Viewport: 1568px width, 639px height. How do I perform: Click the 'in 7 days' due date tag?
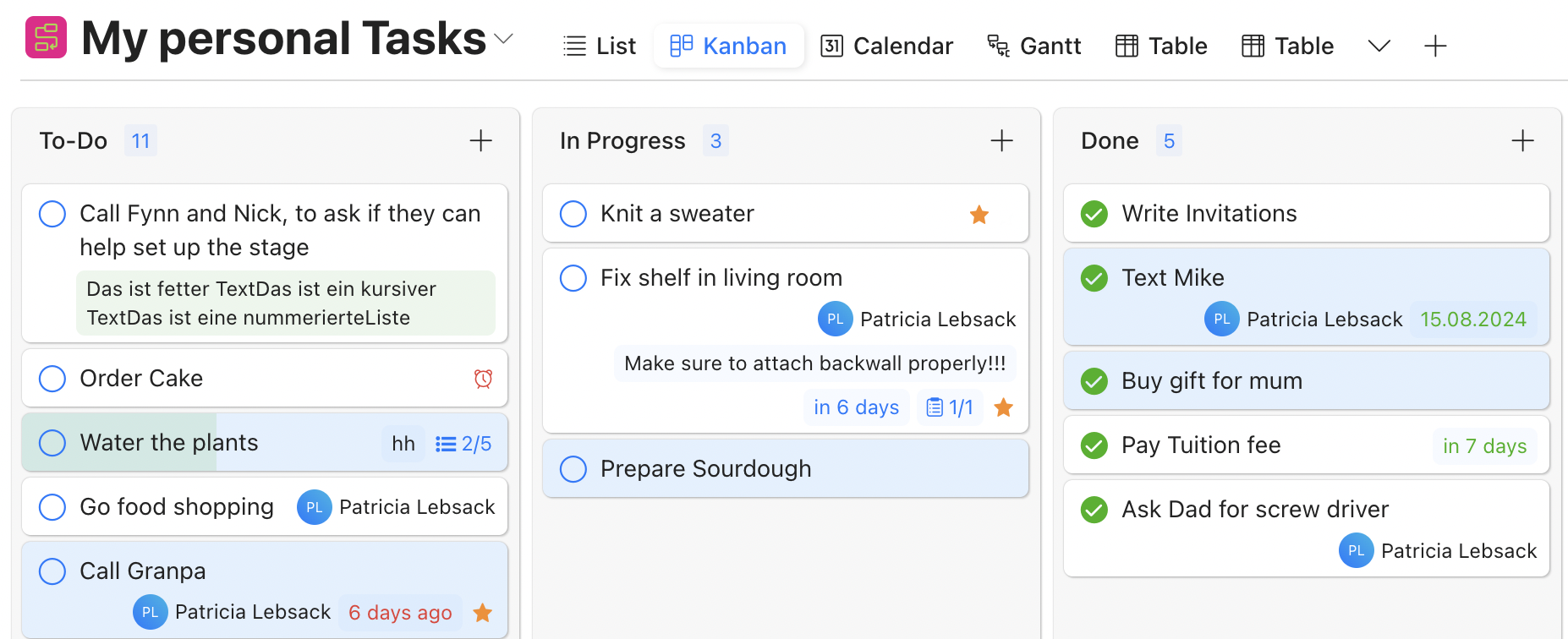click(1485, 445)
